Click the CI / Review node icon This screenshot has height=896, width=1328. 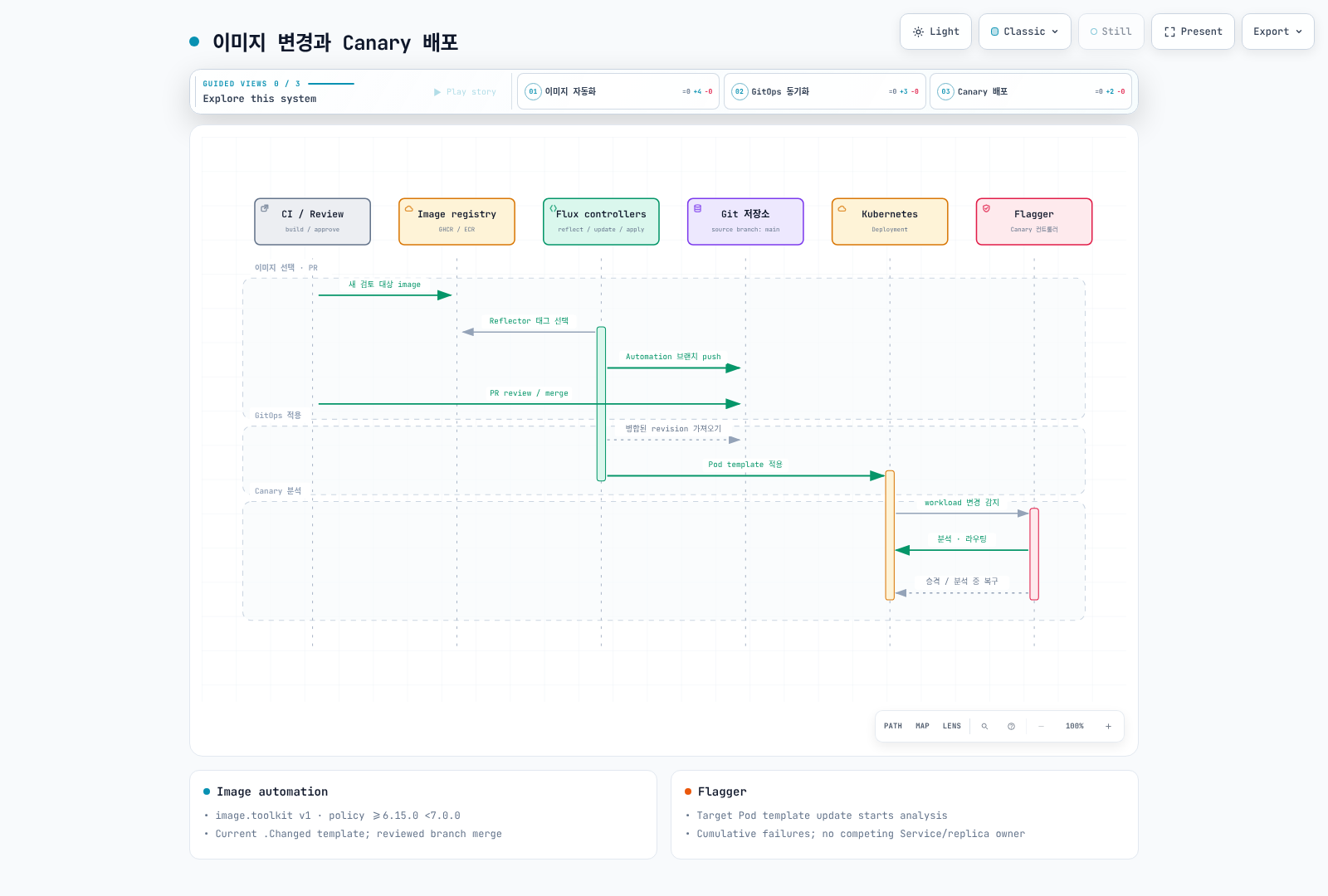[265, 208]
